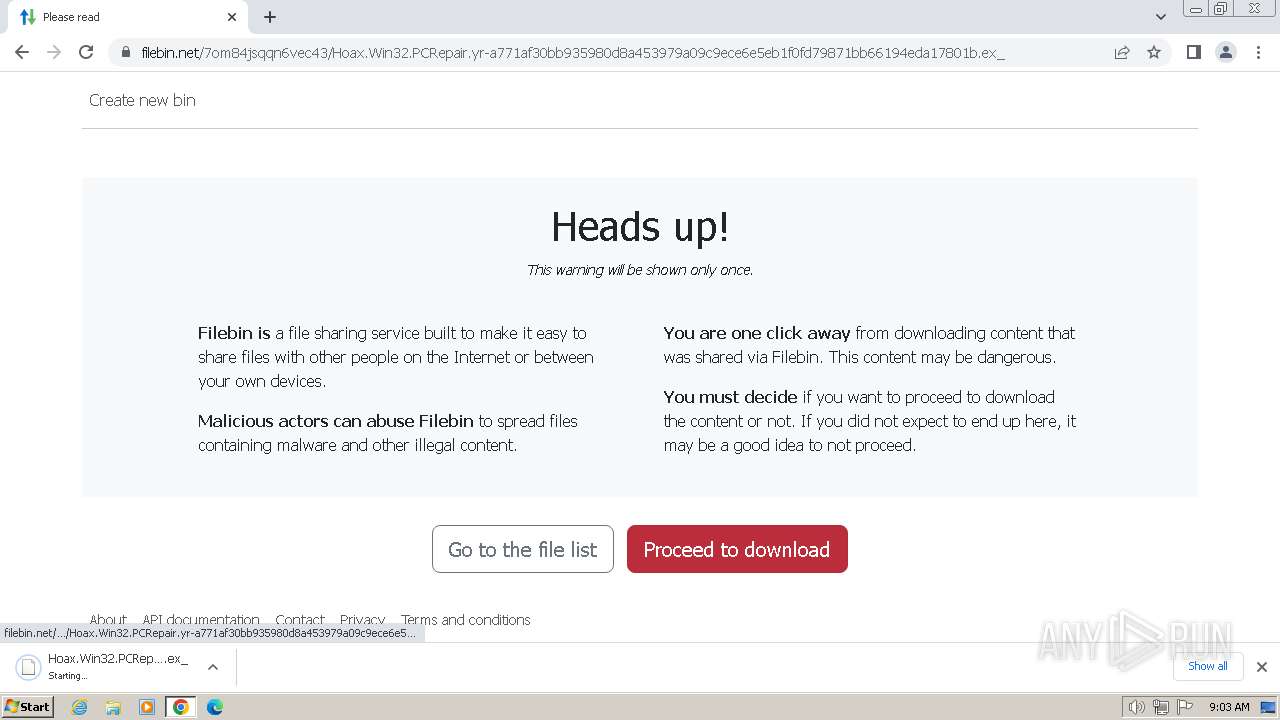This screenshot has height=720, width=1280.
Task: Open the Create new bin link
Action: 142,100
